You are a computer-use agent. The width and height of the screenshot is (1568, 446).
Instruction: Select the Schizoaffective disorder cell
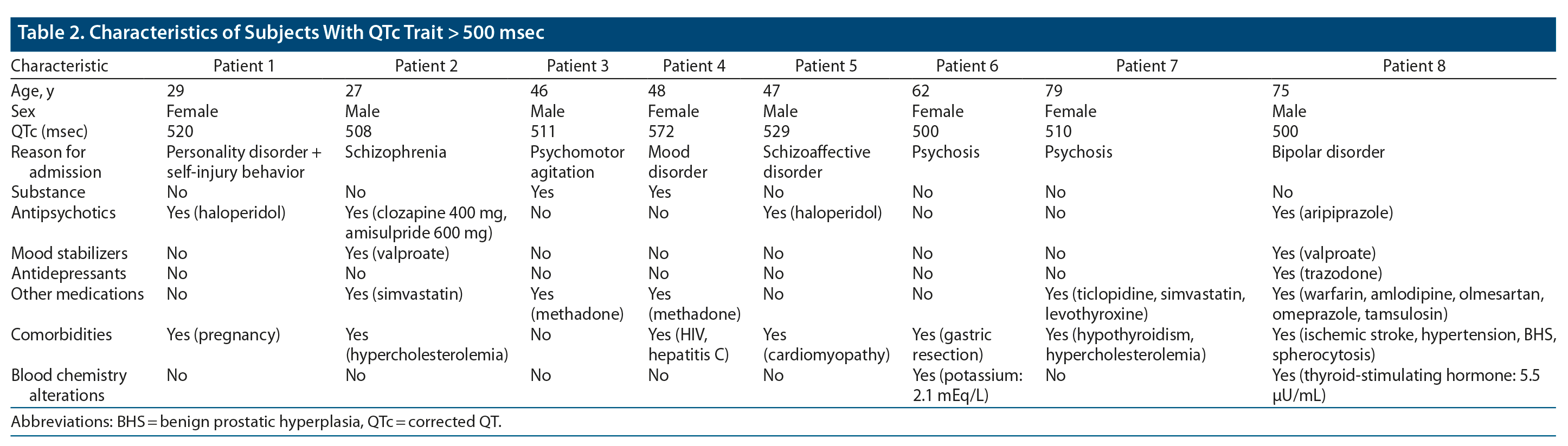[x=817, y=162]
